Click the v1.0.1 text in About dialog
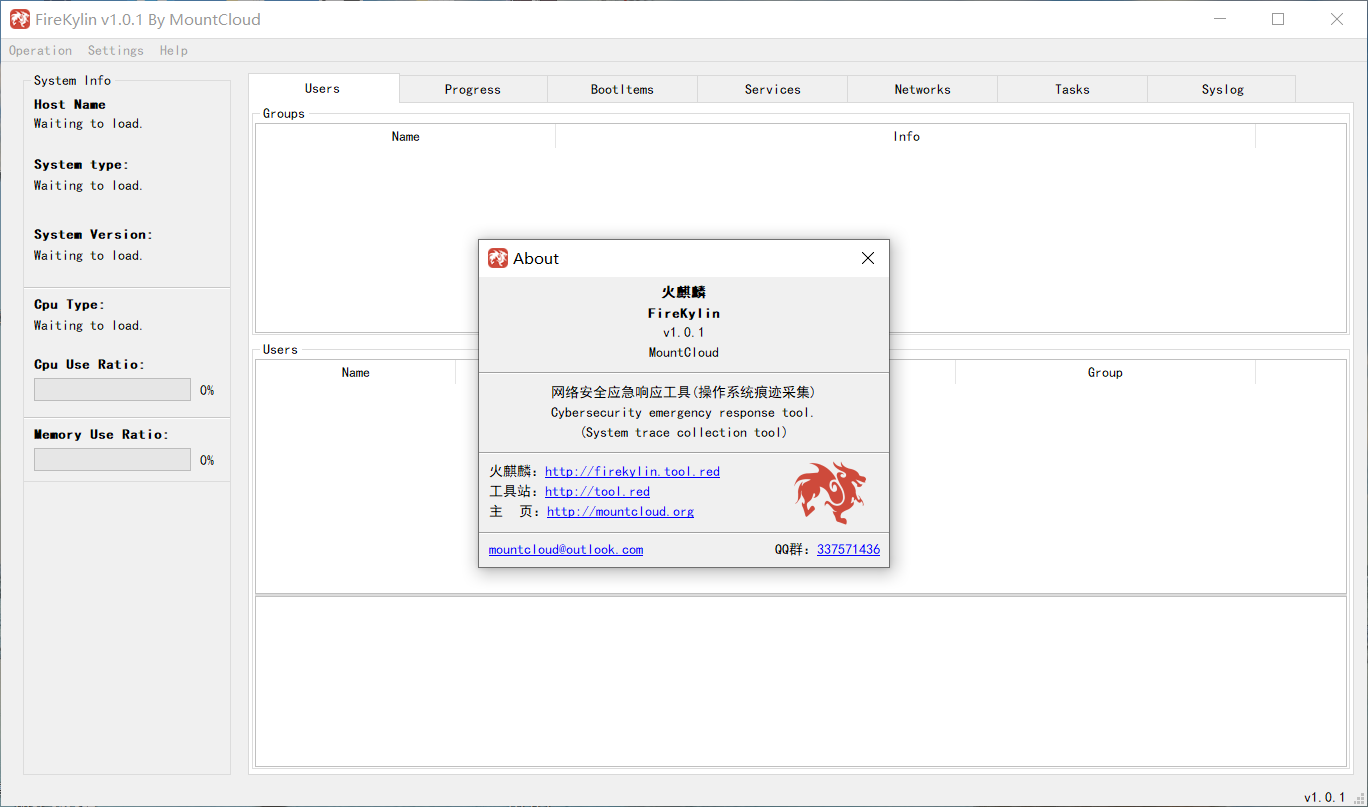The width and height of the screenshot is (1368, 807). (x=684, y=332)
